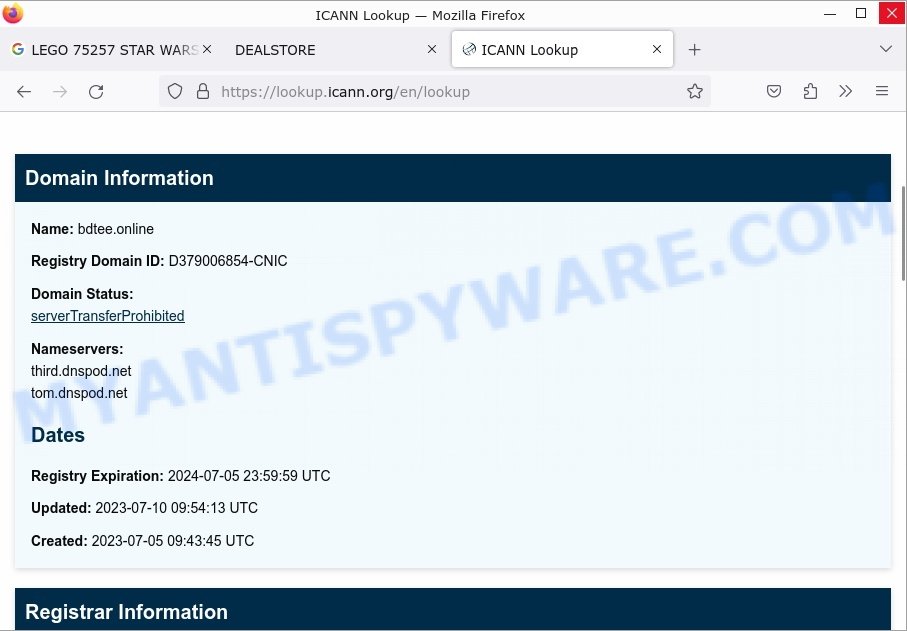This screenshot has height=631, width=907.
Task: Bookmark this page with the star
Action: pyautogui.click(x=695, y=91)
